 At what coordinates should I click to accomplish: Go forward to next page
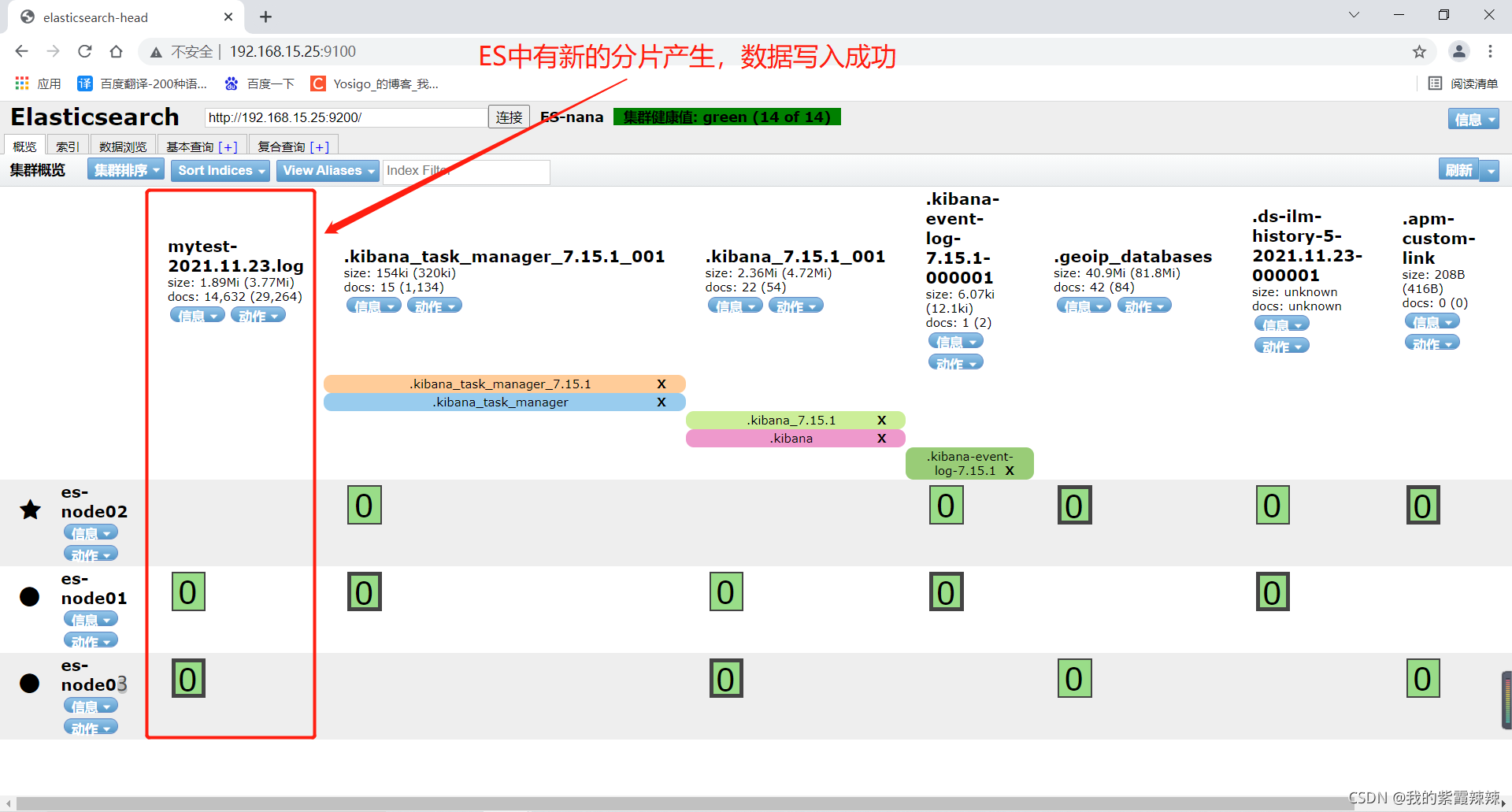[53, 51]
